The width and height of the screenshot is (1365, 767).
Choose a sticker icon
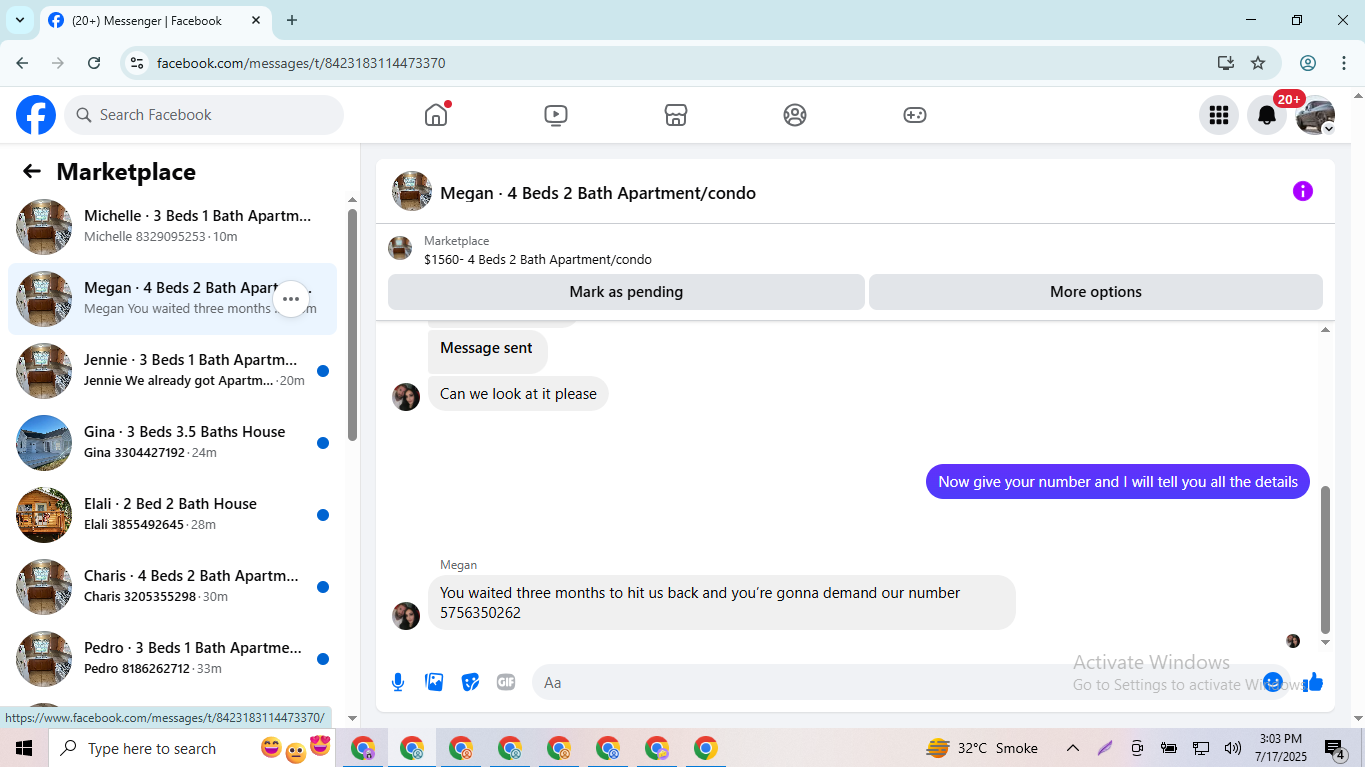click(x=470, y=682)
